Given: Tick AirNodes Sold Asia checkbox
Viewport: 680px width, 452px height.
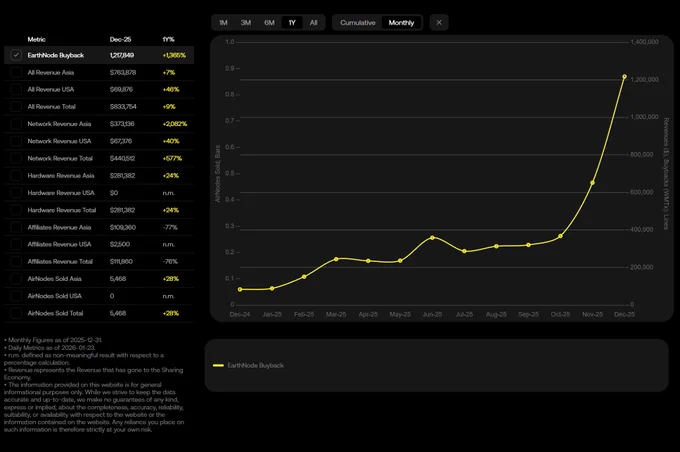Looking at the screenshot, I should click(x=16, y=279).
